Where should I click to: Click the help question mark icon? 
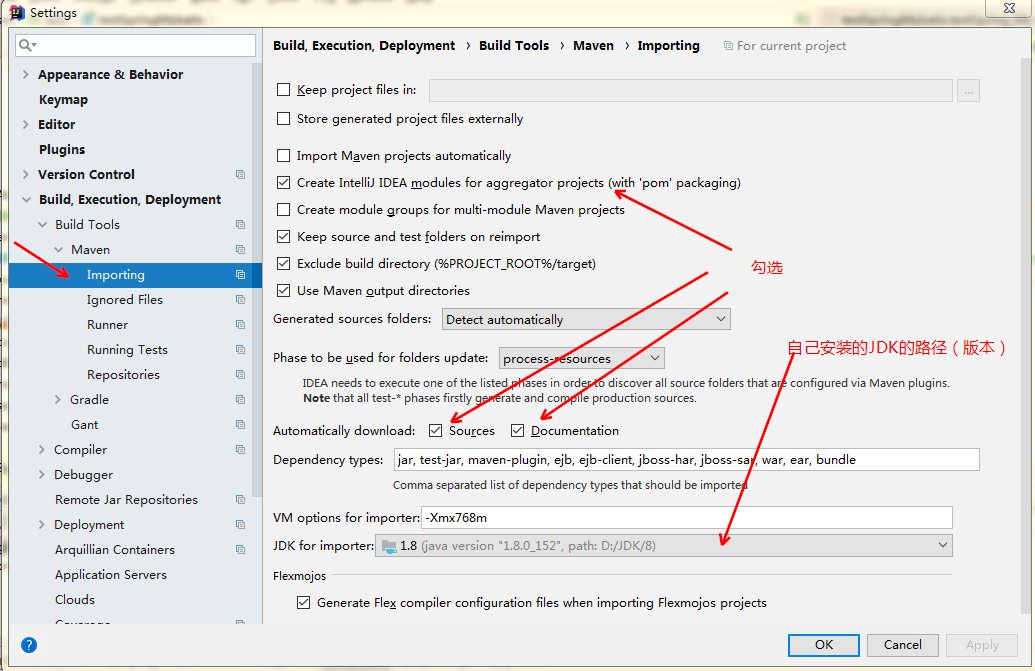(x=29, y=645)
